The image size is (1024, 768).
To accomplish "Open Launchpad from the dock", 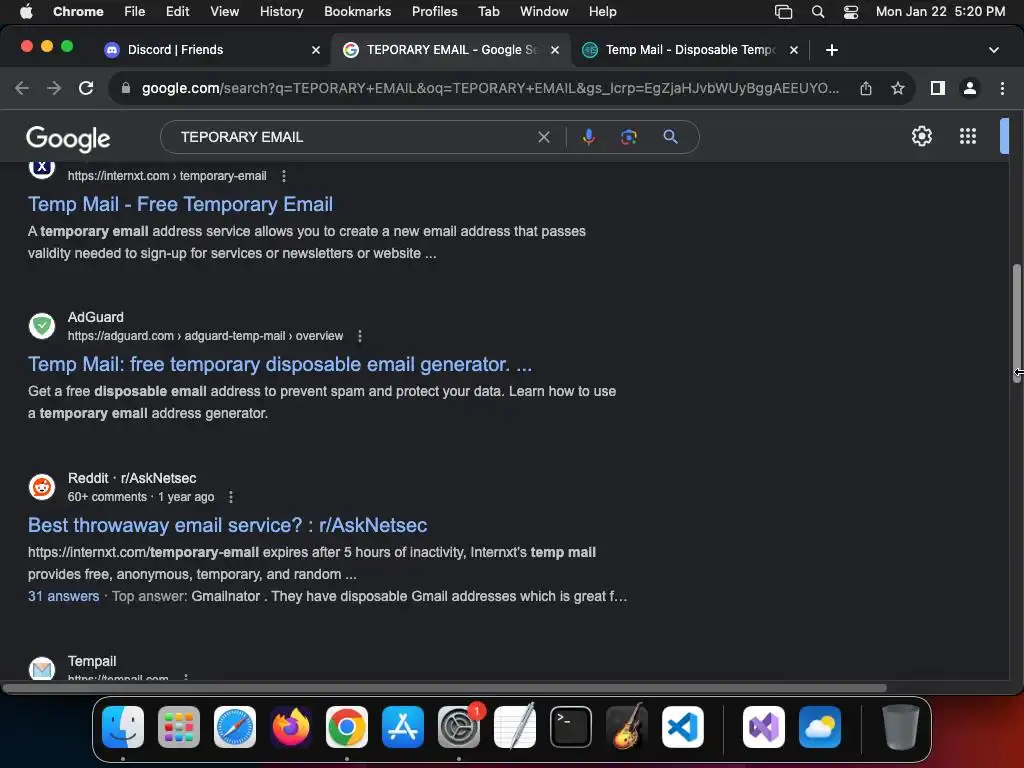I will pyautogui.click(x=179, y=727).
